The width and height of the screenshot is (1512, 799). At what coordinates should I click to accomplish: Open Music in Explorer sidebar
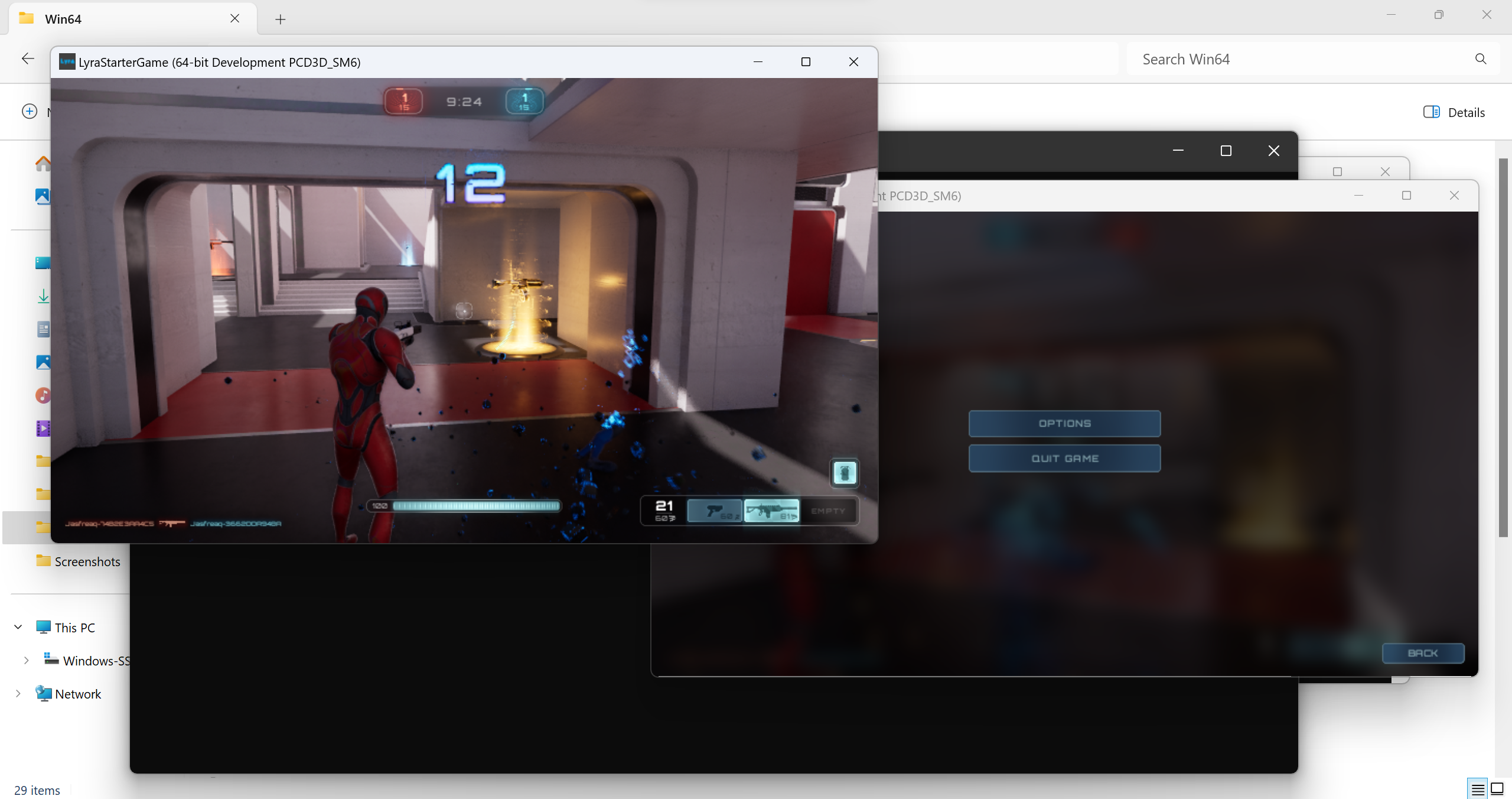coord(43,395)
